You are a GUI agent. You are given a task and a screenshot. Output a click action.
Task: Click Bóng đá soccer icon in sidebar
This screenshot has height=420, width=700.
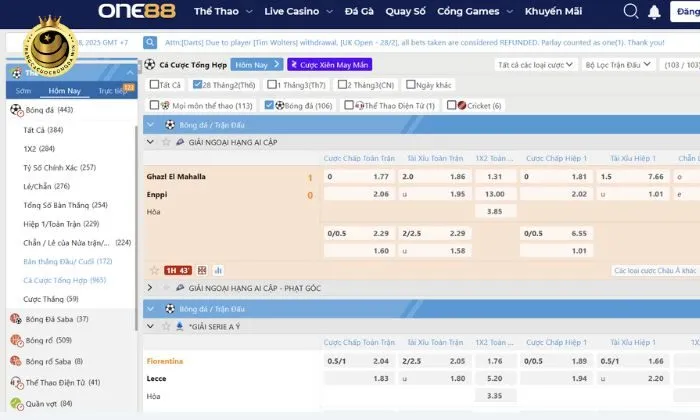(17, 110)
